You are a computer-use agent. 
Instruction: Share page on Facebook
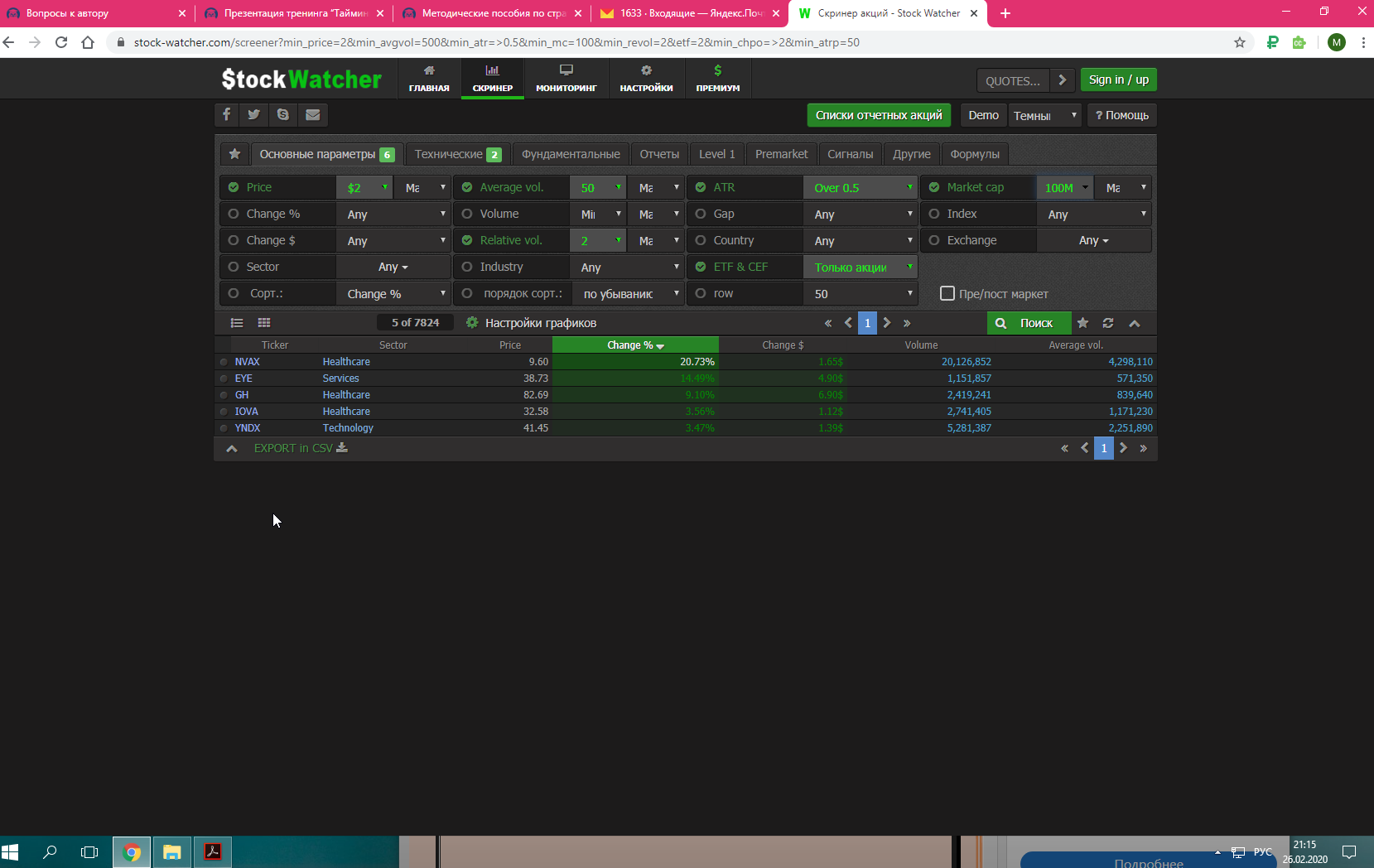226,115
